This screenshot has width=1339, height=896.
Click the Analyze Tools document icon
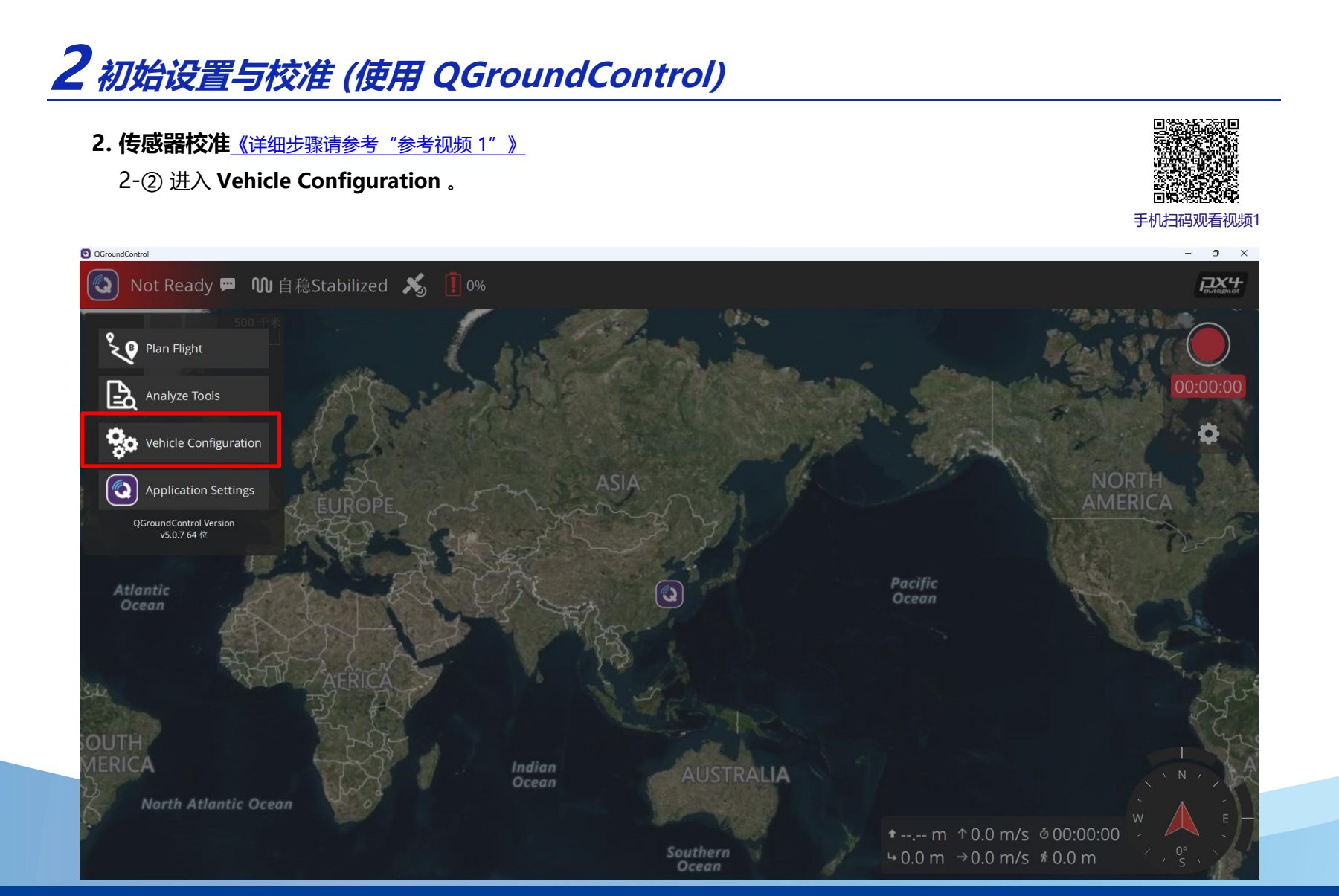121,396
